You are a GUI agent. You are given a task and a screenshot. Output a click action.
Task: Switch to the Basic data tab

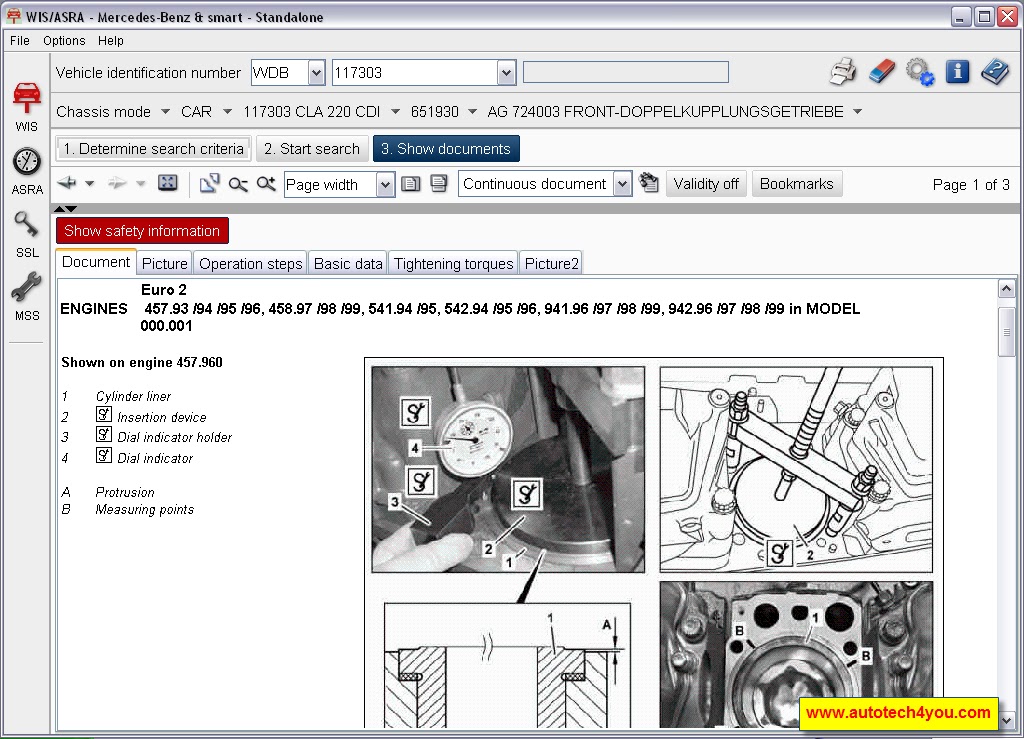point(348,263)
